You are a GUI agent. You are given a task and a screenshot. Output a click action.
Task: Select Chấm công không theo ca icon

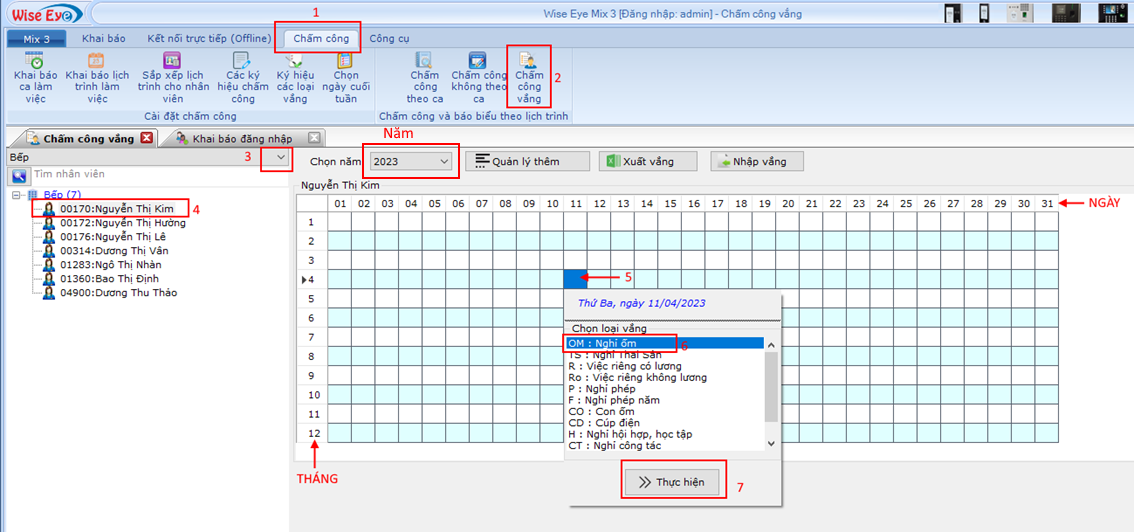coord(479,62)
